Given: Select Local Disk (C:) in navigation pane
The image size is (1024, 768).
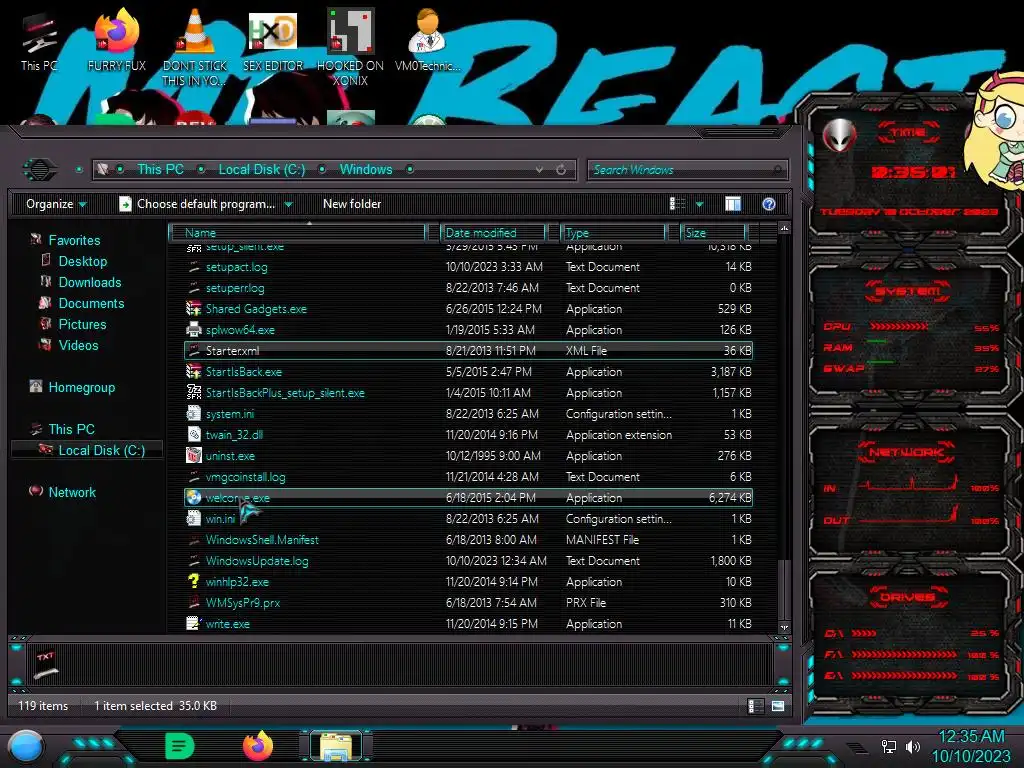Looking at the screenshot, I should pyautogui.click(x=101, y=451).
